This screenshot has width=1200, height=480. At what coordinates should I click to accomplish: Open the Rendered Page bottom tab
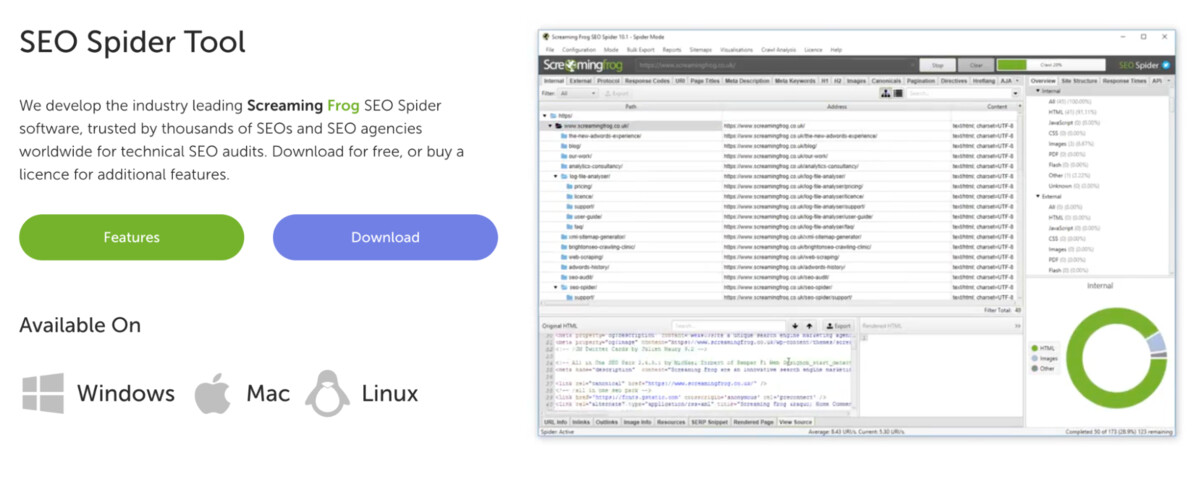[x=753, y=422]
